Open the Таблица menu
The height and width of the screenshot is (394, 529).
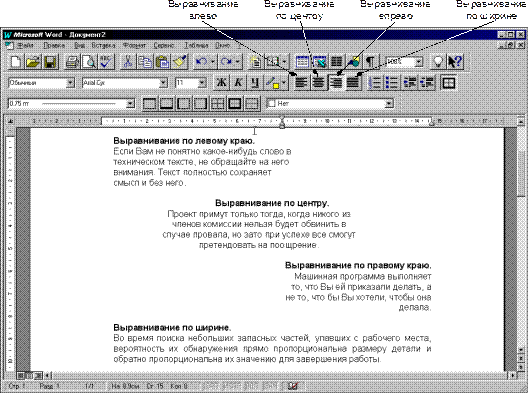(x=196, y=46)
